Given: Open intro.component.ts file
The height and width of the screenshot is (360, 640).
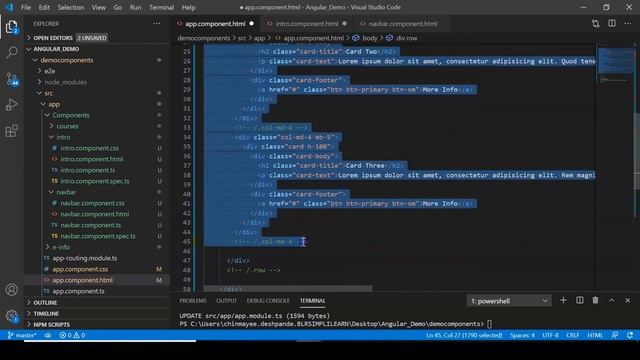Looking at the screenshot, I should tap(87, 170).
